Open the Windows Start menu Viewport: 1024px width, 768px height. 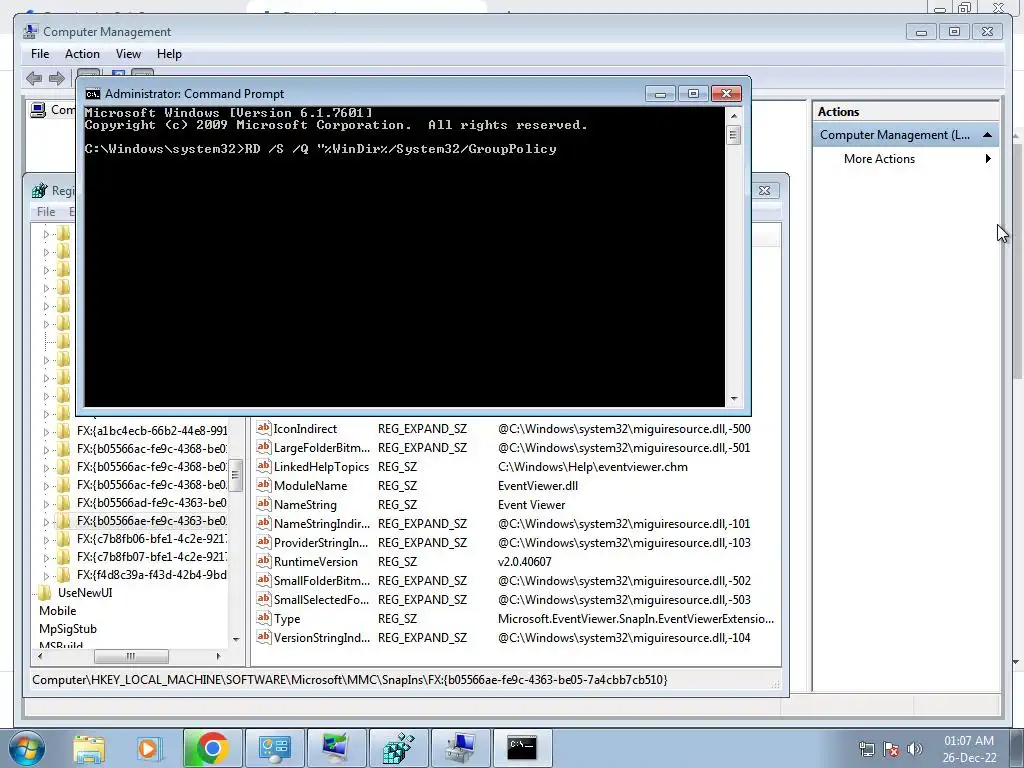27,748
